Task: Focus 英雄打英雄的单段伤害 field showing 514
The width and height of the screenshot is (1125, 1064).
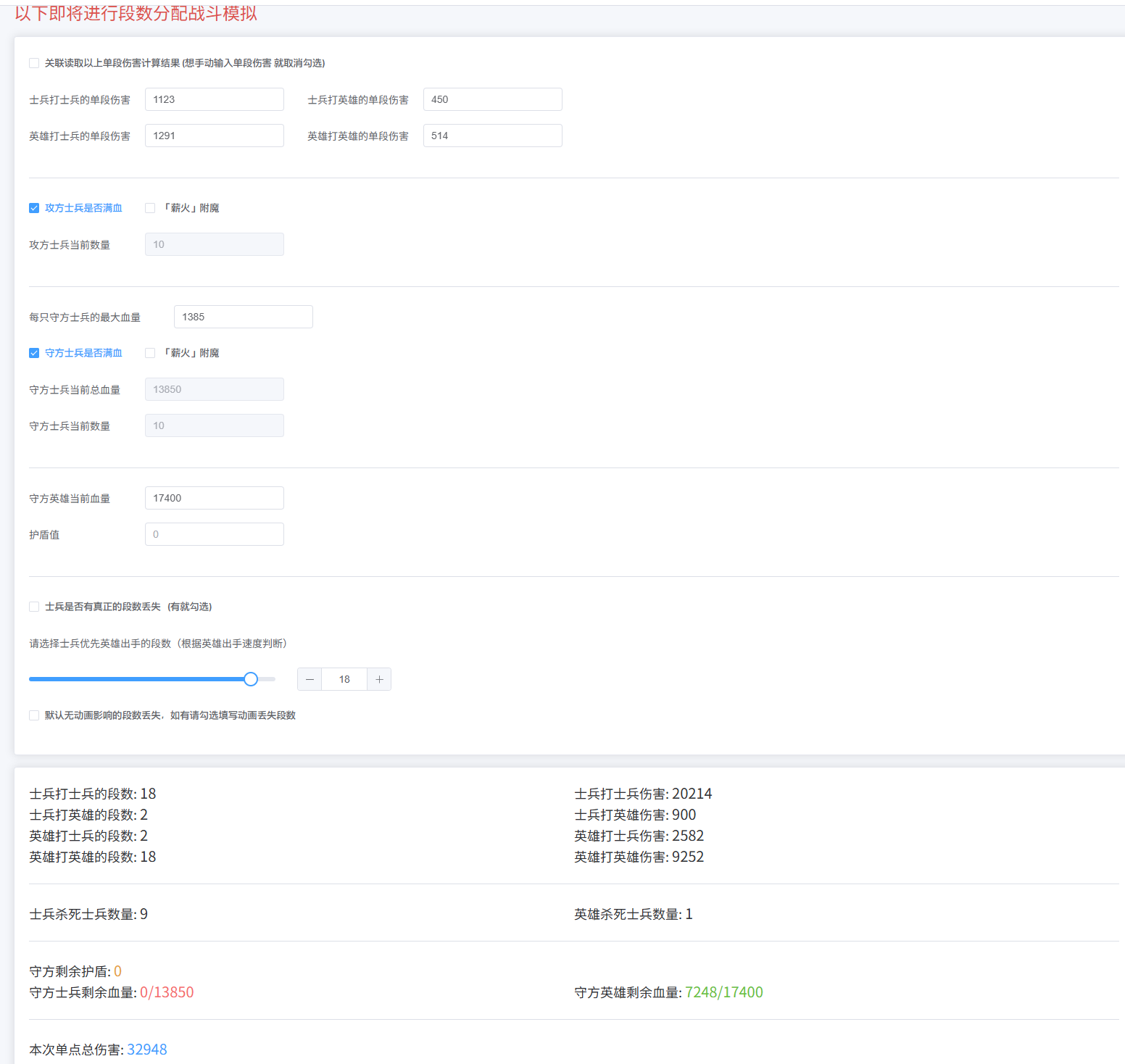Action: tap(493, 136)
